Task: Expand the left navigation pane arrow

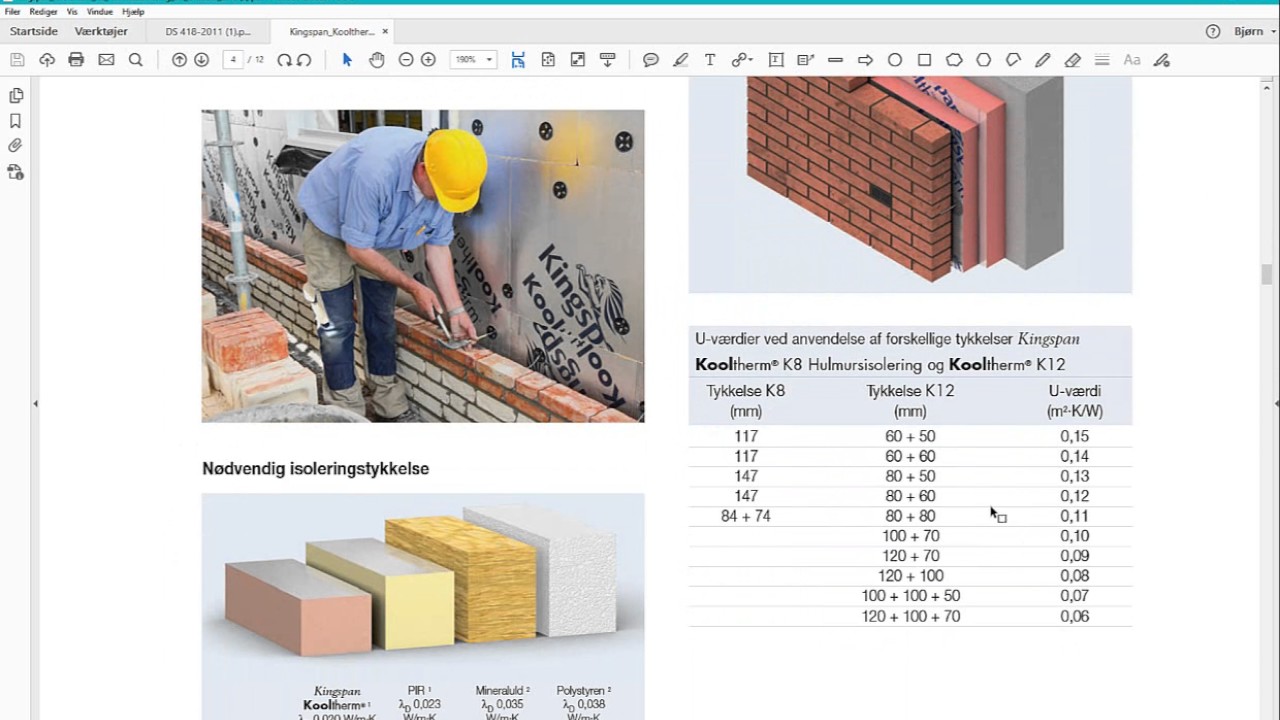Action: (35, 404)
